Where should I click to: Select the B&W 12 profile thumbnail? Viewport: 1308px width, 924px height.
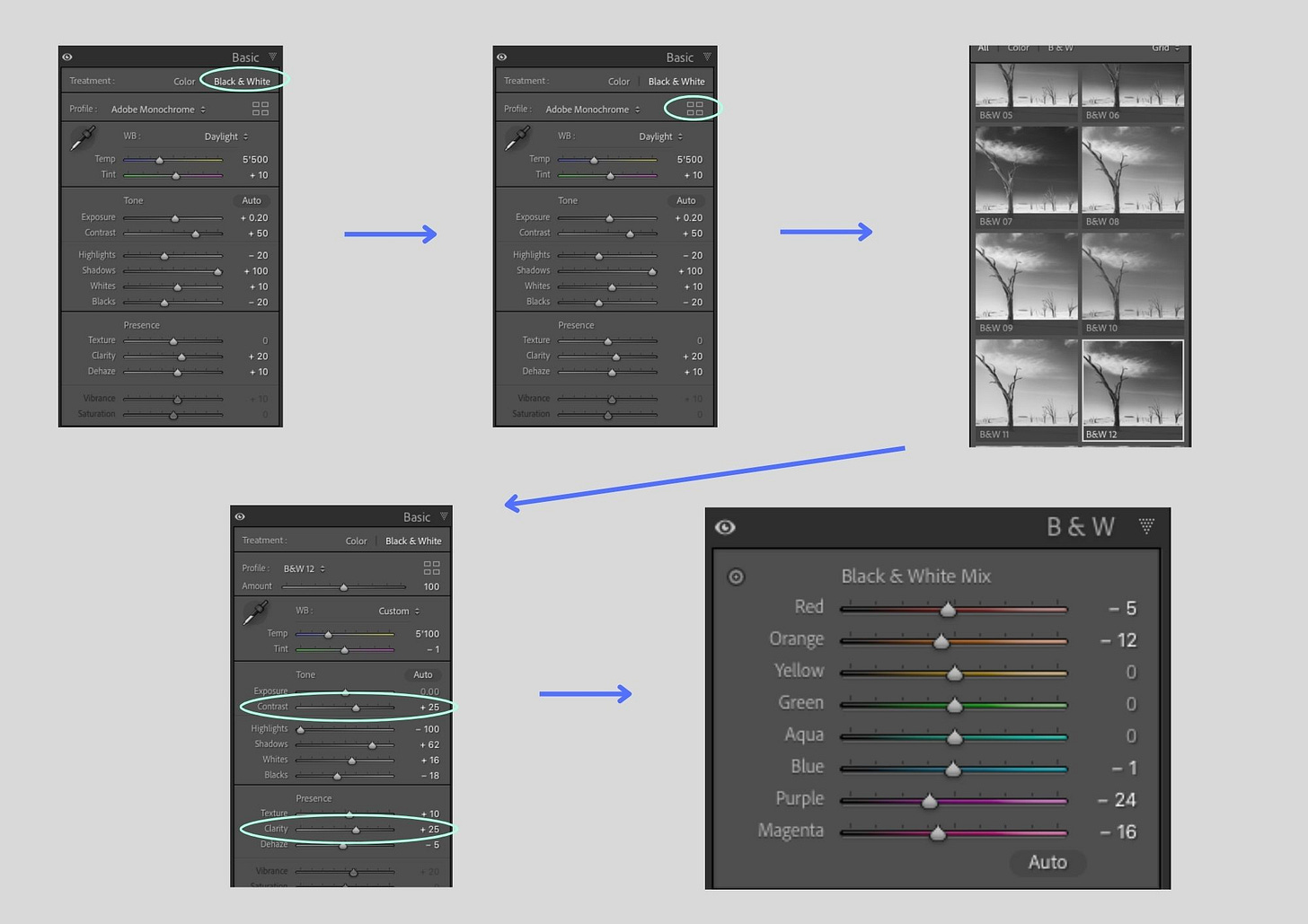click(1133, 391)
